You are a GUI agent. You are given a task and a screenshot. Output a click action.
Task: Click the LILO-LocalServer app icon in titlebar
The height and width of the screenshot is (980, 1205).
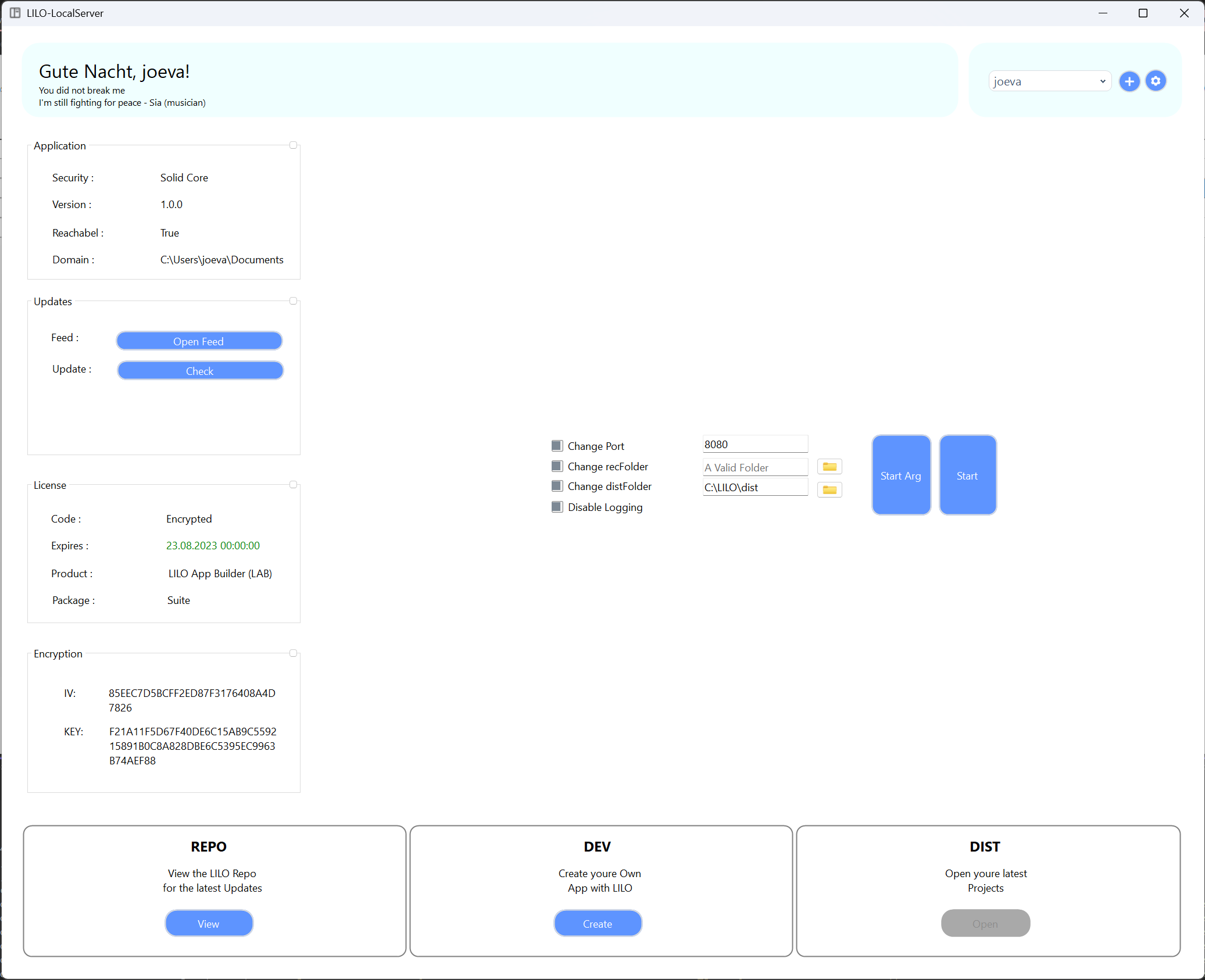(15, 13)
